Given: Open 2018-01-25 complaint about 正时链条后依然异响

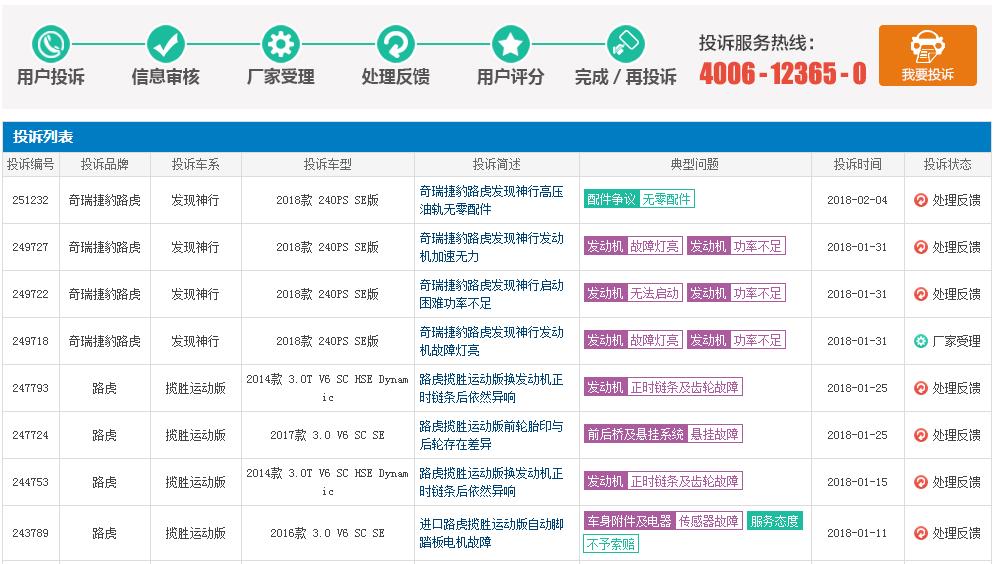Looking at the screenshot, I should (x=491, y=388).
